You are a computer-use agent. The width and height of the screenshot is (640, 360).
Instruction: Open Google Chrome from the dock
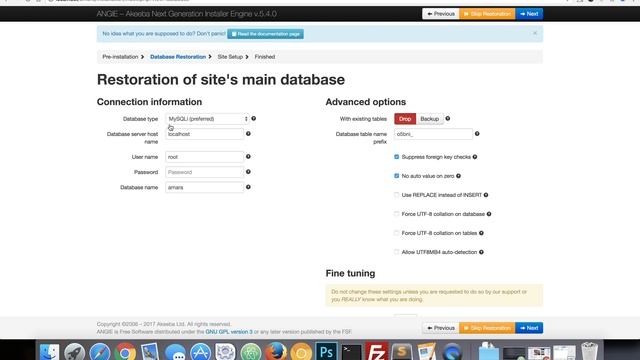tap(125, 351)
